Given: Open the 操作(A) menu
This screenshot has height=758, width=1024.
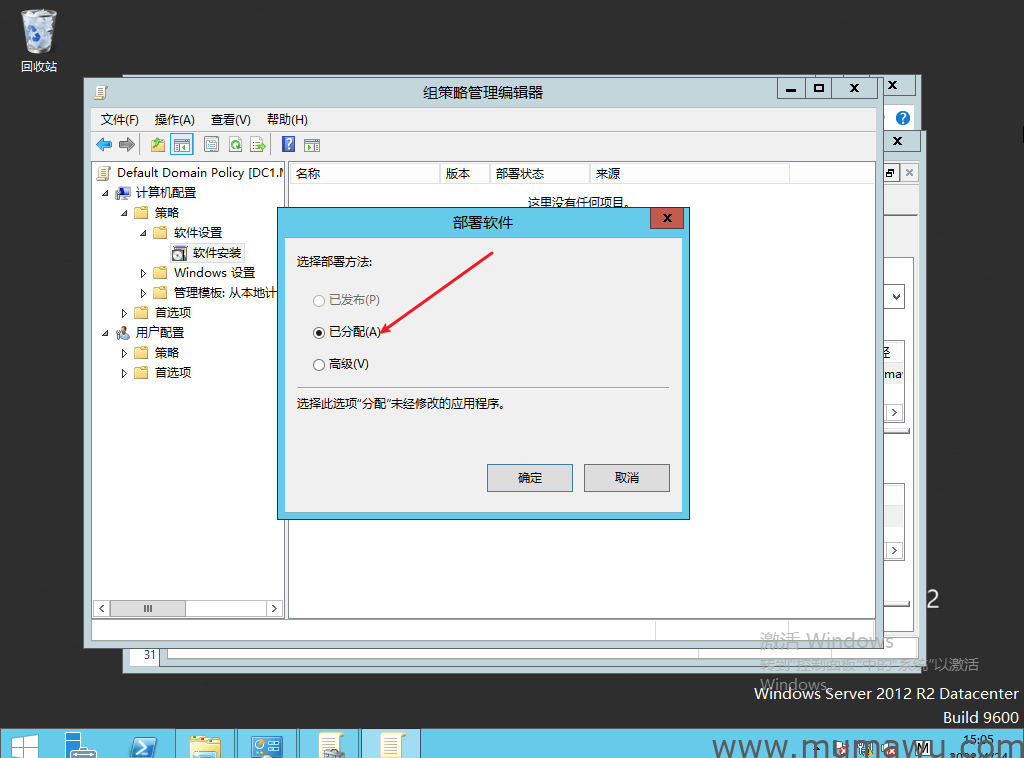Looking at the screenshot, I should coord(174,119).
